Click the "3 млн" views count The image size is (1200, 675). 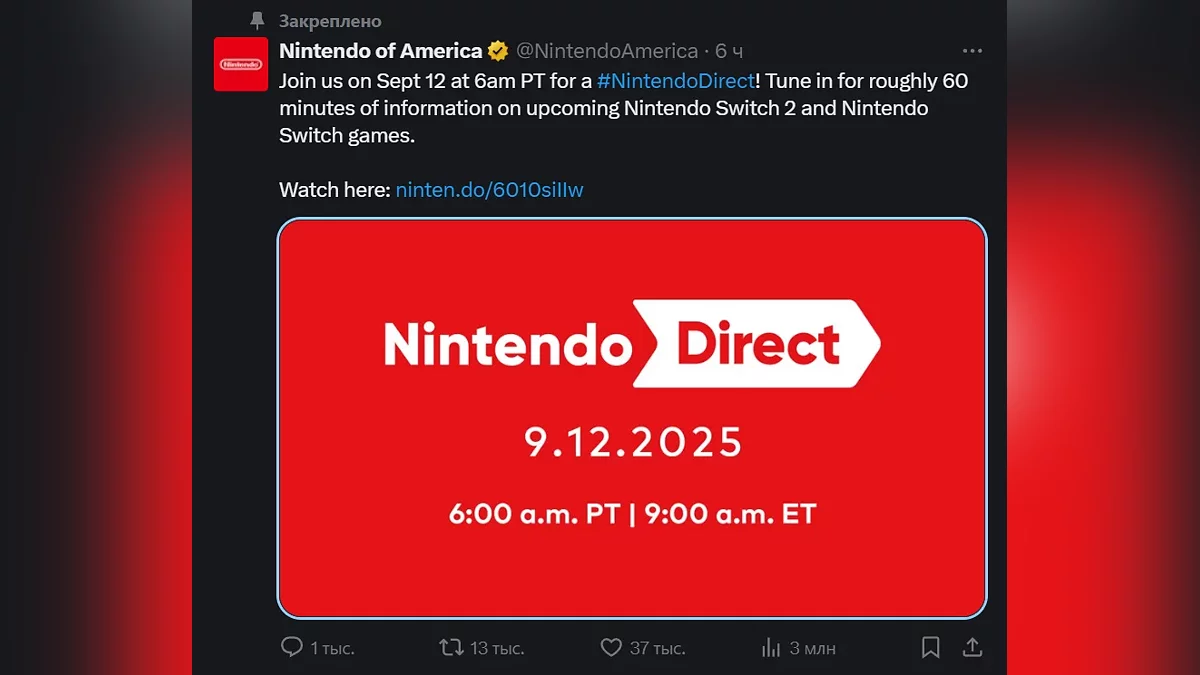812,648
